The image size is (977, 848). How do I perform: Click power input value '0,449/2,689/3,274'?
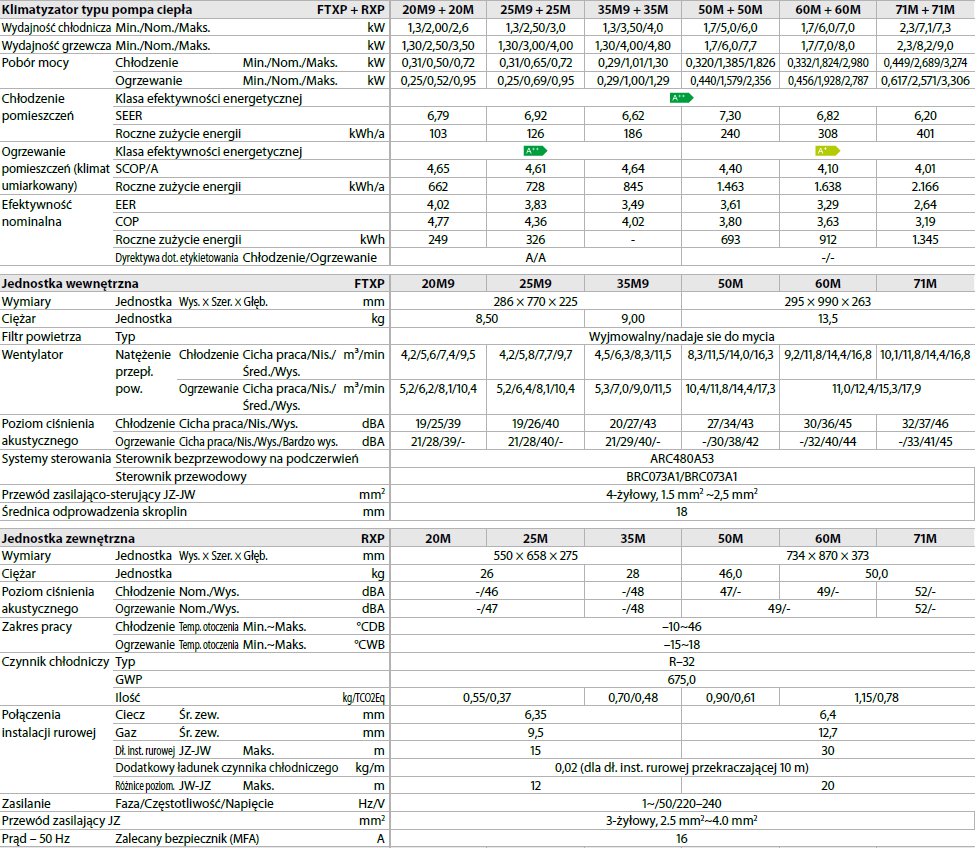pos(925,63)
